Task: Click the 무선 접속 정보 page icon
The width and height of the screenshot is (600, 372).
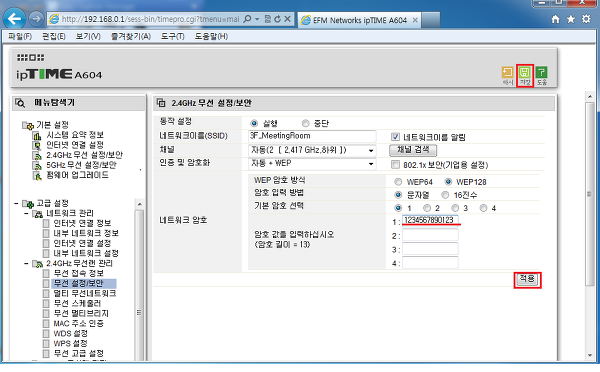Action: [46, 273]
